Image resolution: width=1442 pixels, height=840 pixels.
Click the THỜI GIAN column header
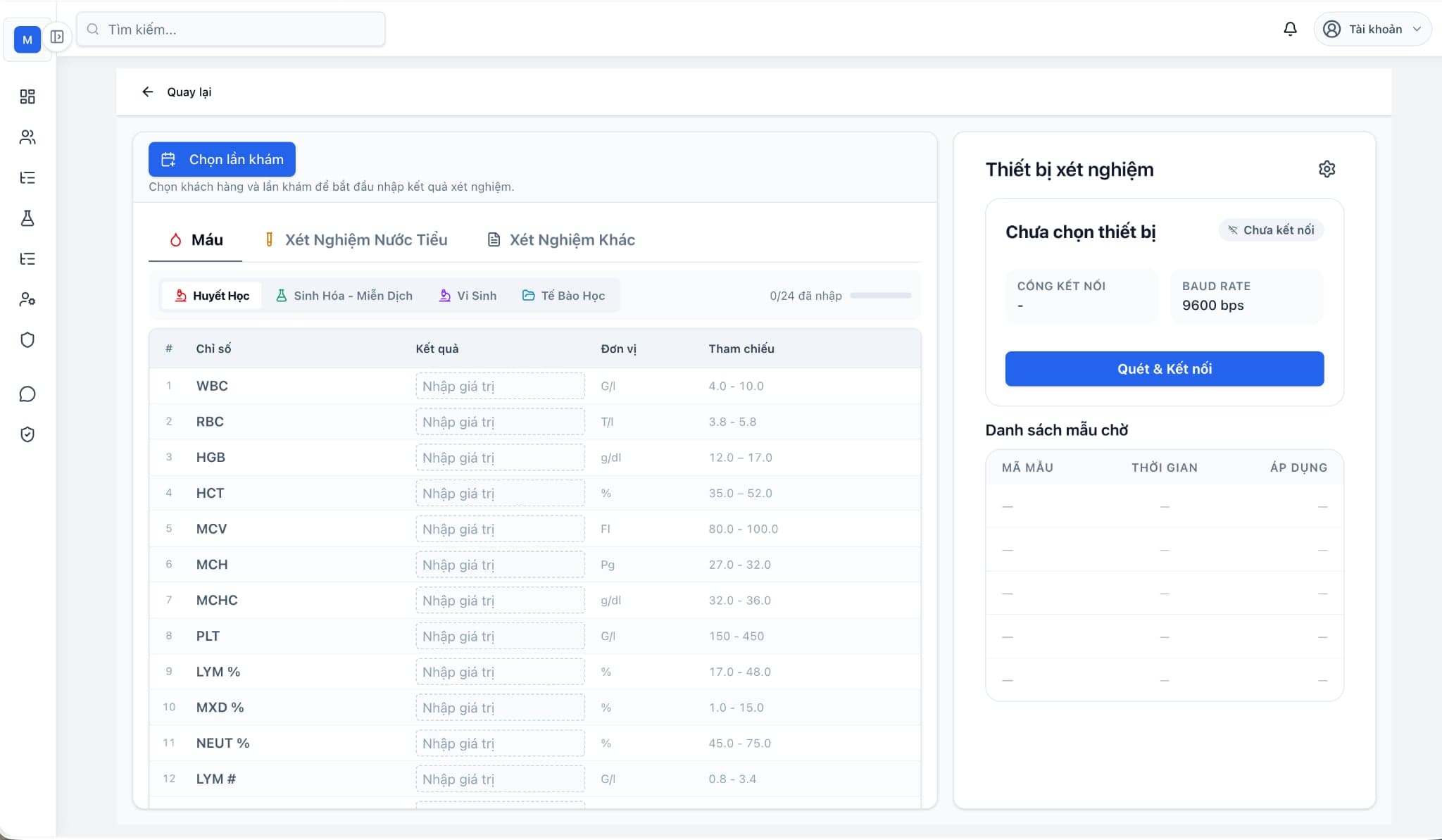coord(1165,468)
